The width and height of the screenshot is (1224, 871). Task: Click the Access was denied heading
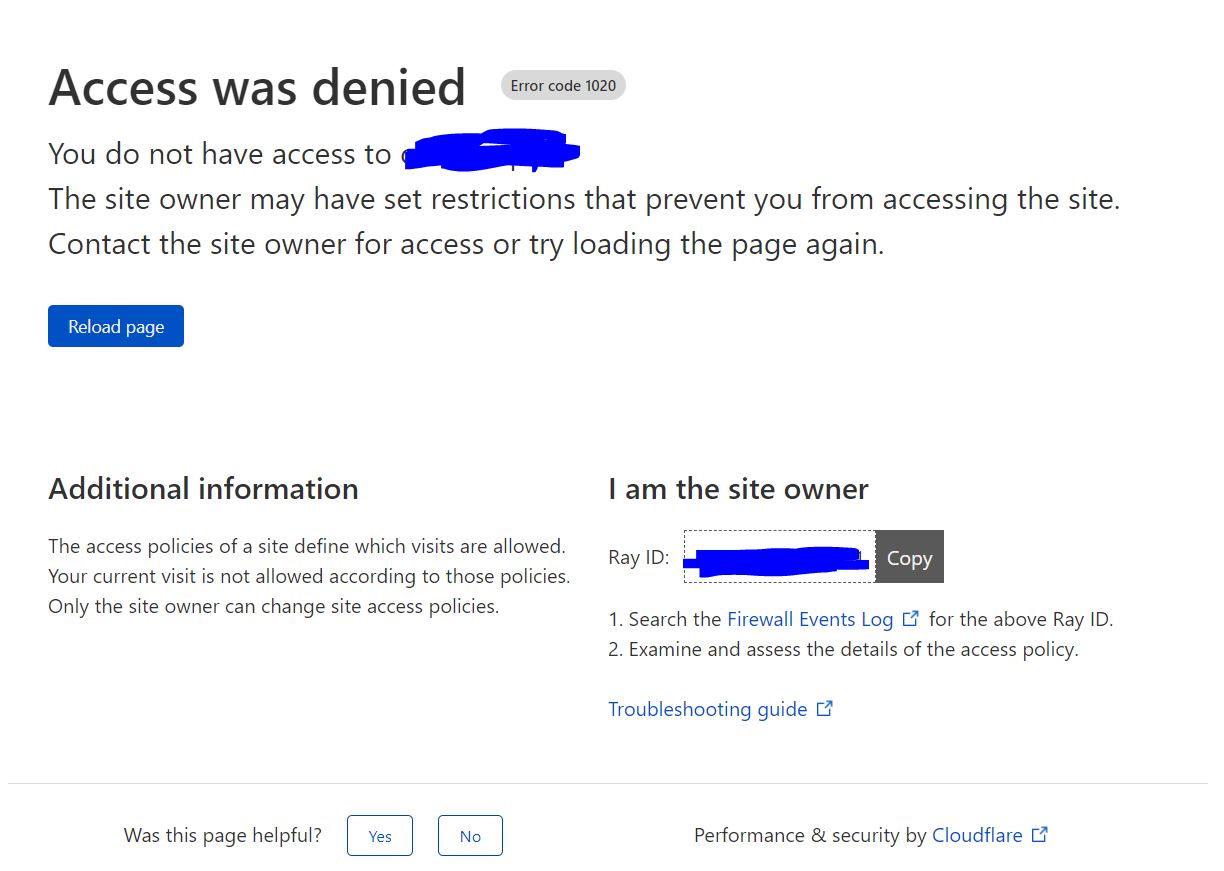[257, 87]
